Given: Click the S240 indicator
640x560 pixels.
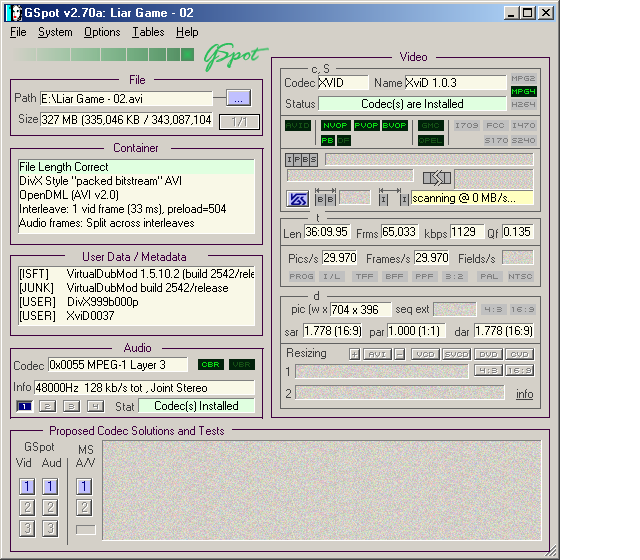Looking at the screenshot, I should point(523,140).
